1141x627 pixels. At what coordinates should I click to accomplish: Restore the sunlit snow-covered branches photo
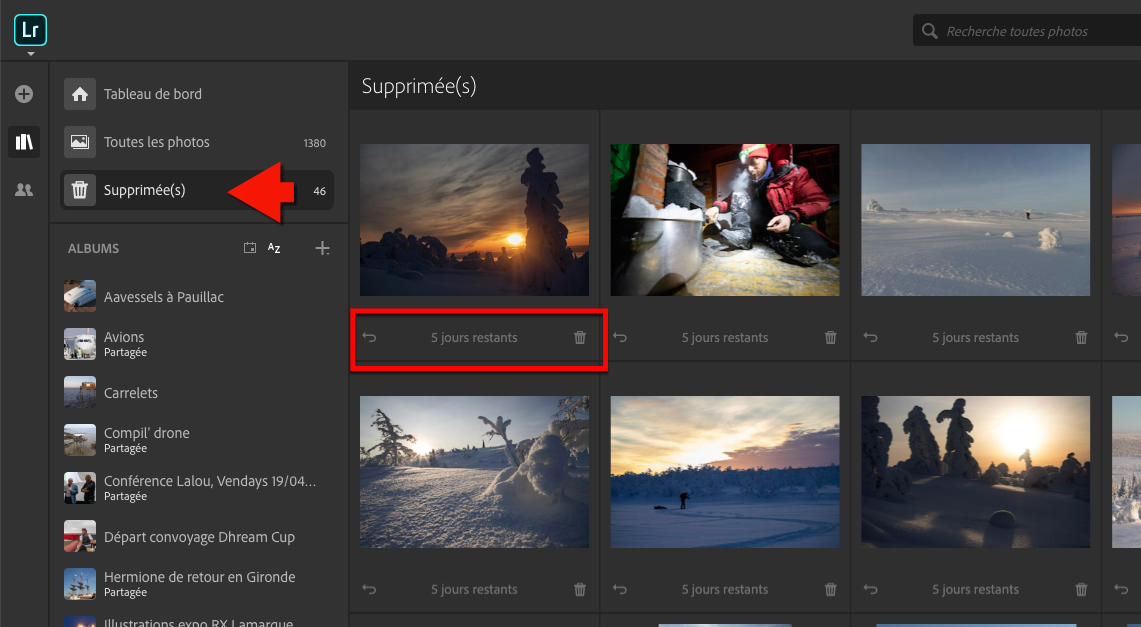point(370,589)
